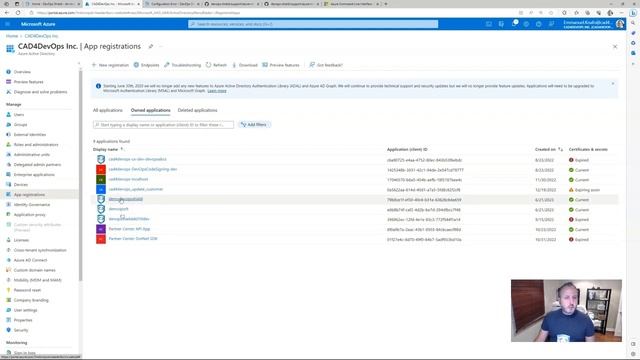
Task: Open Partner Center DotNet SDK registration
Action: [x=133, y=239]
